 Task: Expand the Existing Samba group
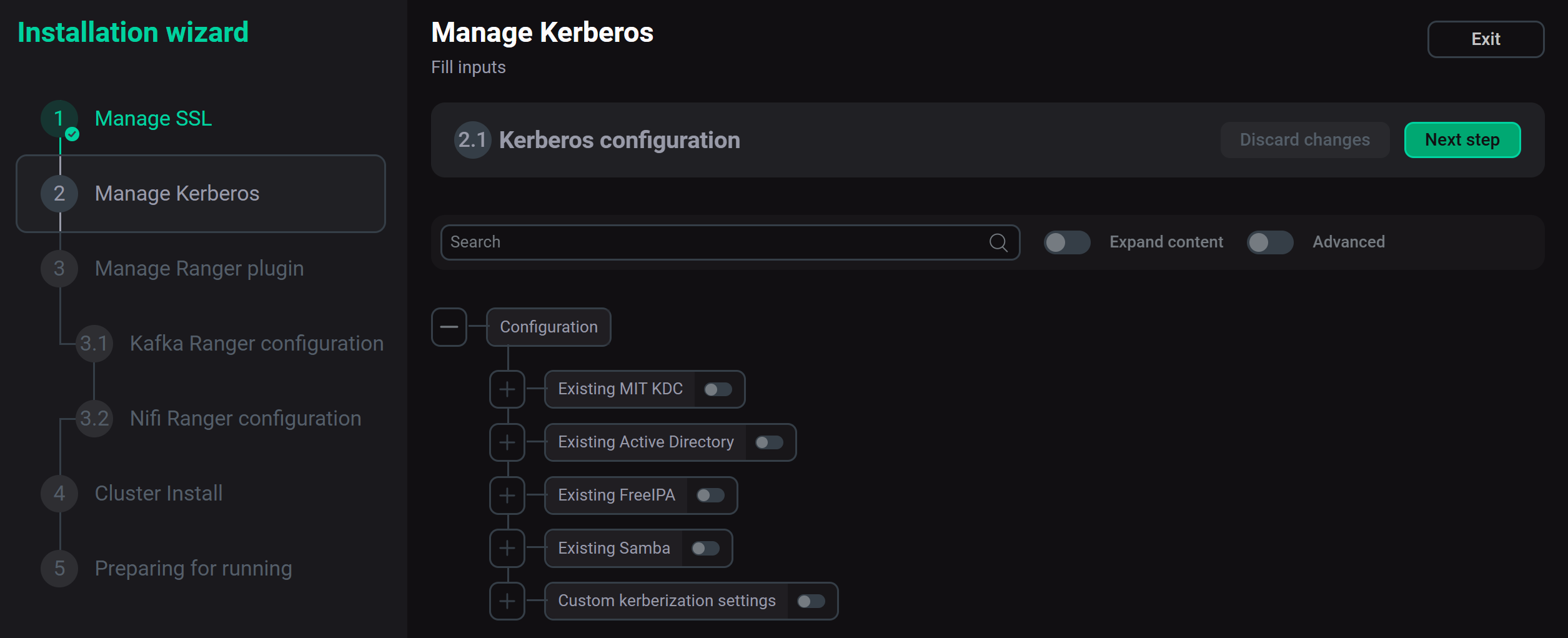pos(507,549)
